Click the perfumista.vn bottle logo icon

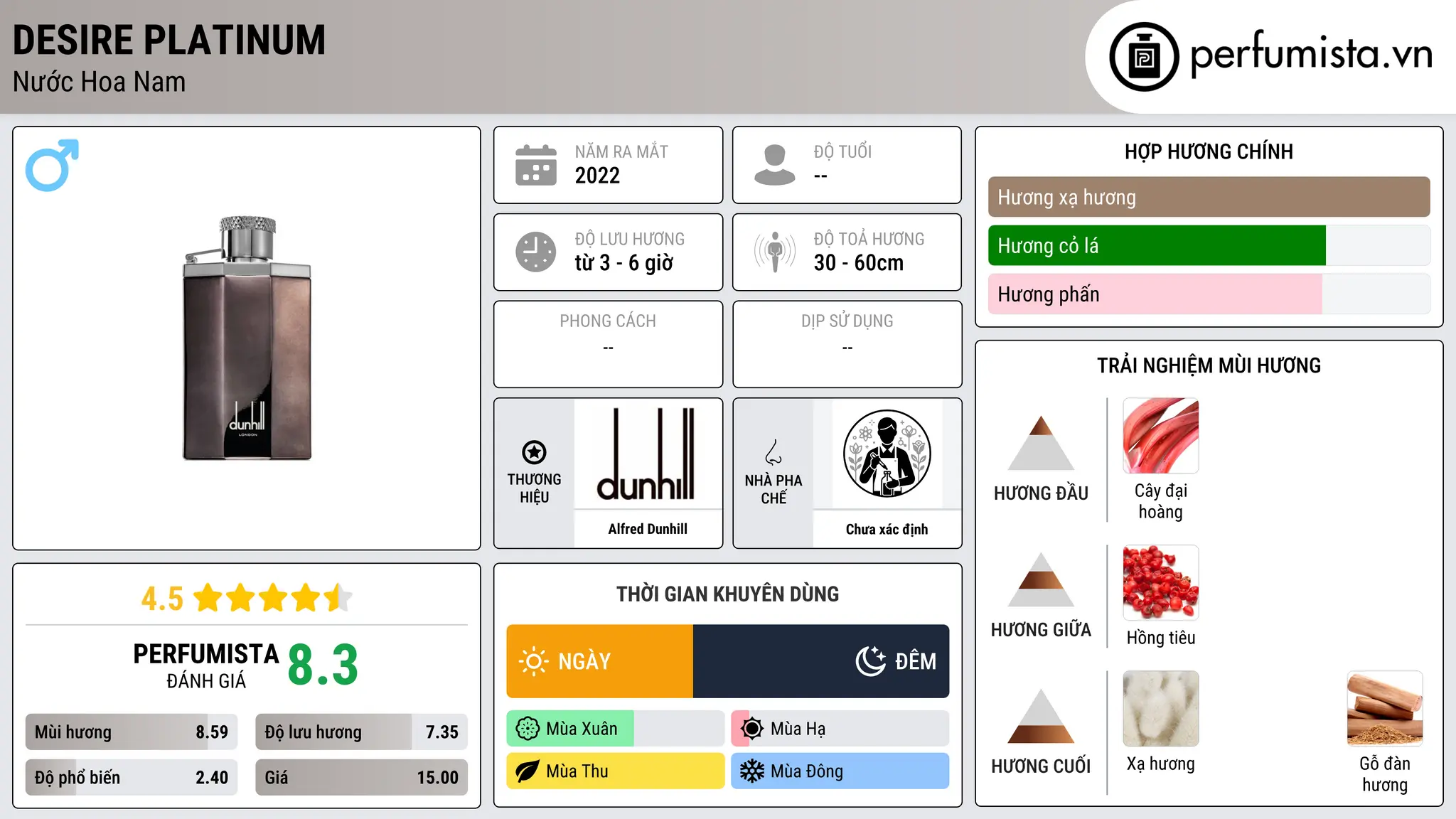pyautogui.click(x=1144, y=57)
